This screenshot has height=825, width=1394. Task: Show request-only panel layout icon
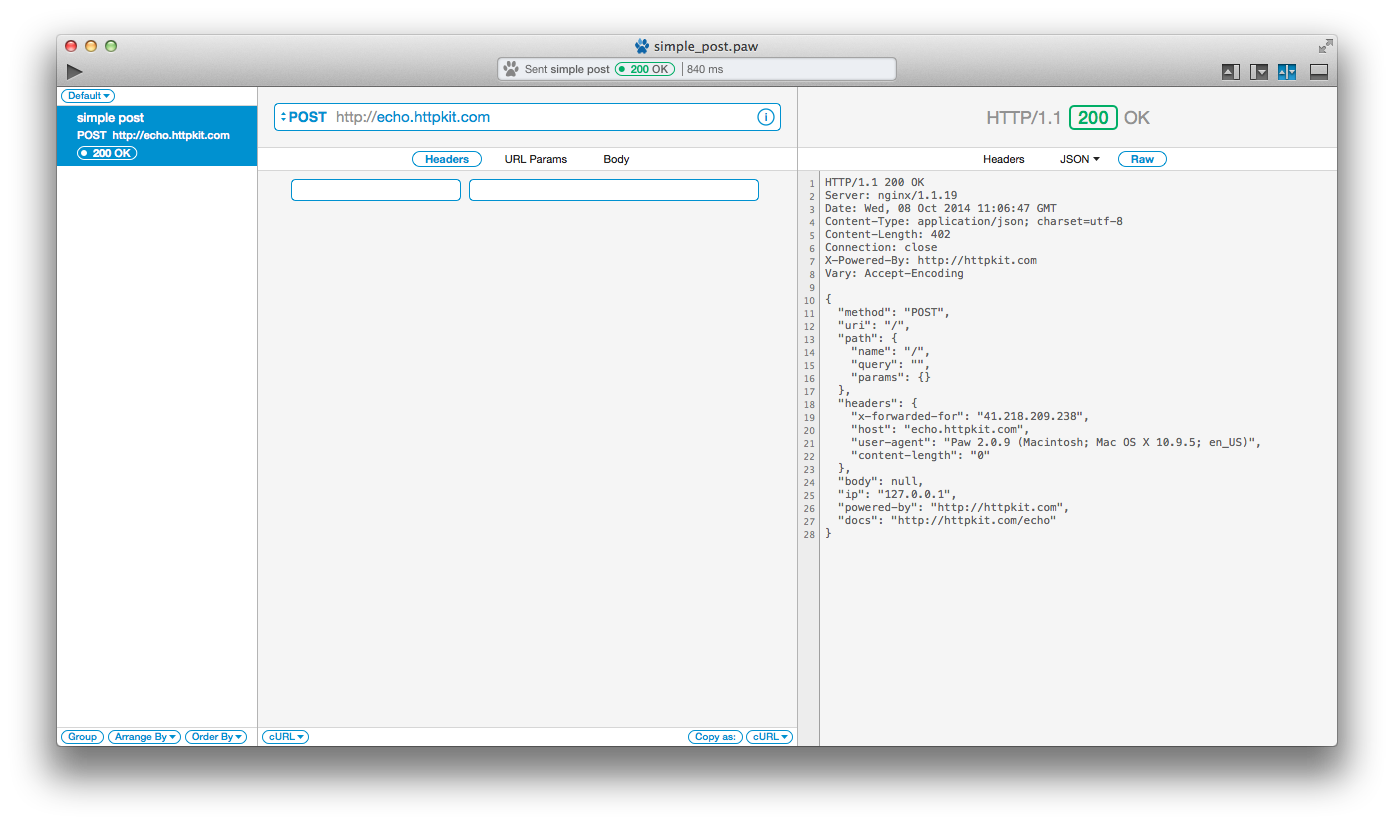pos(1230,72)
